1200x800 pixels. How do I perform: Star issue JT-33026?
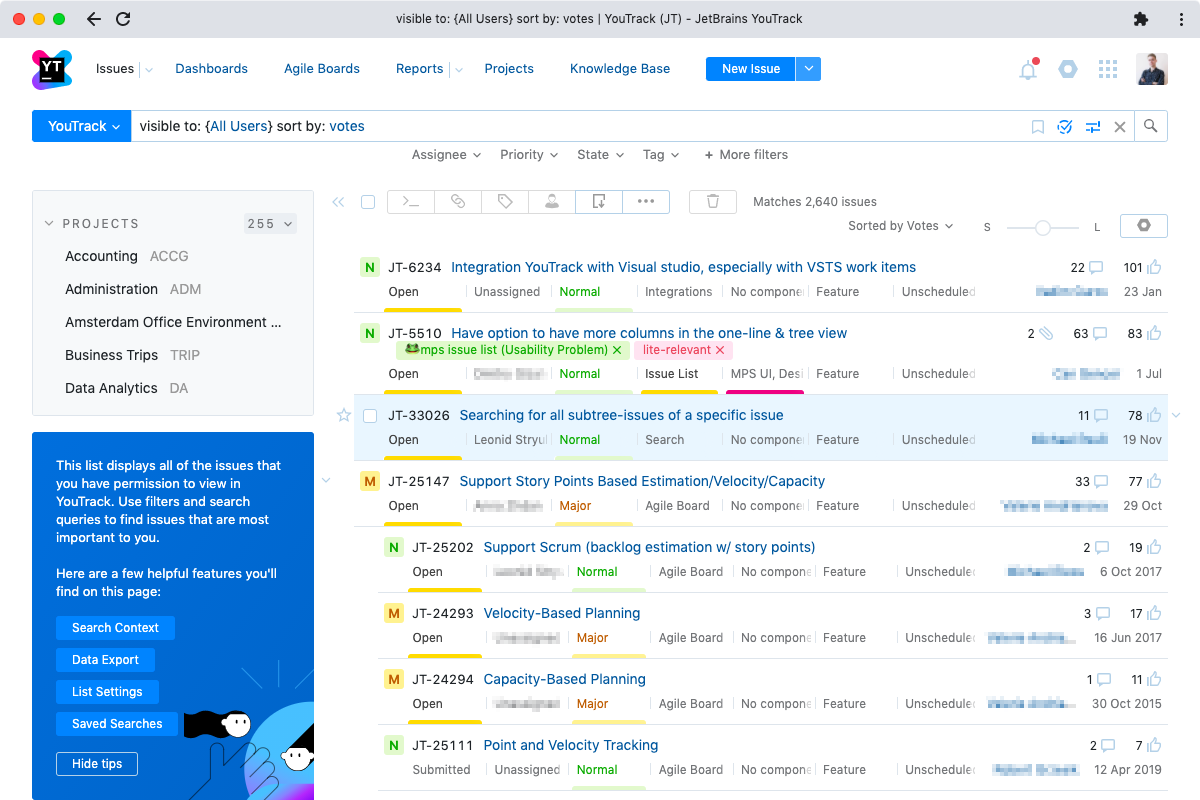coord(344,415)
